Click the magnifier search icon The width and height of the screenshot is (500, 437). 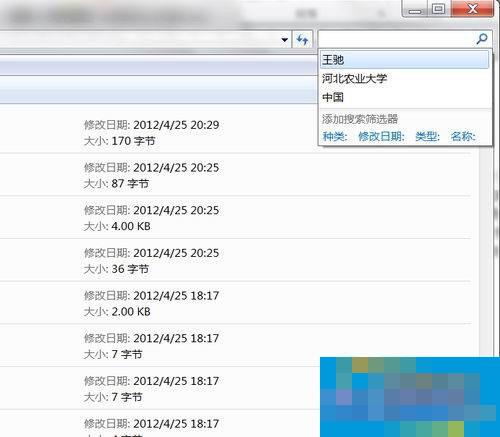point(482,39)
